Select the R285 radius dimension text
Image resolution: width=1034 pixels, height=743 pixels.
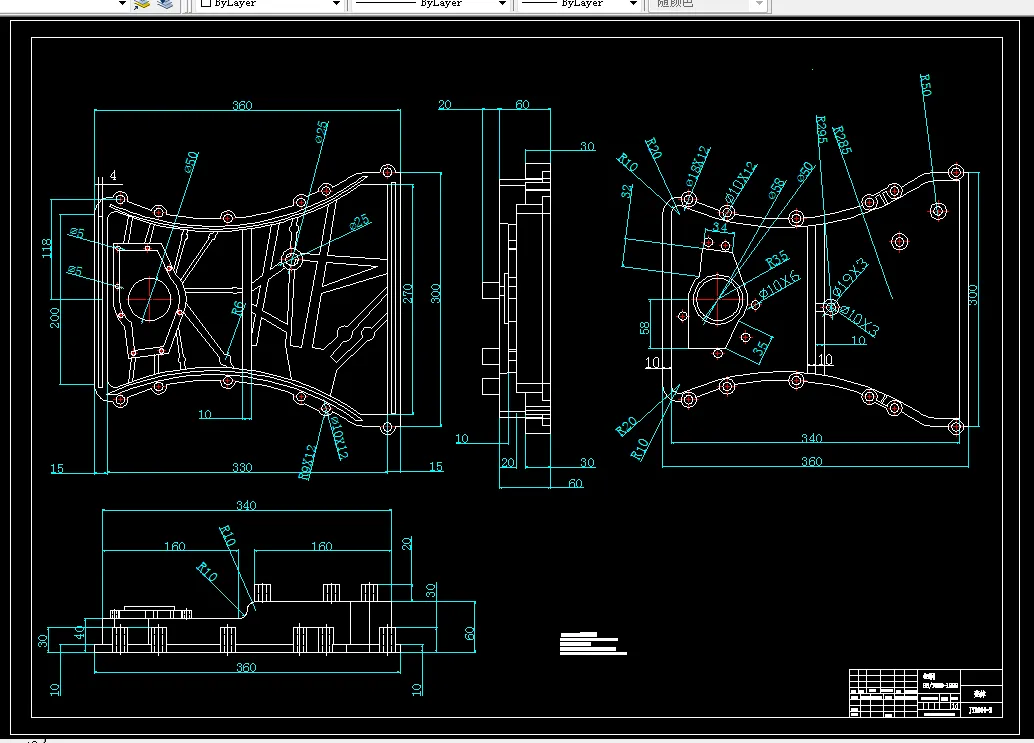[x=841, y=140]
